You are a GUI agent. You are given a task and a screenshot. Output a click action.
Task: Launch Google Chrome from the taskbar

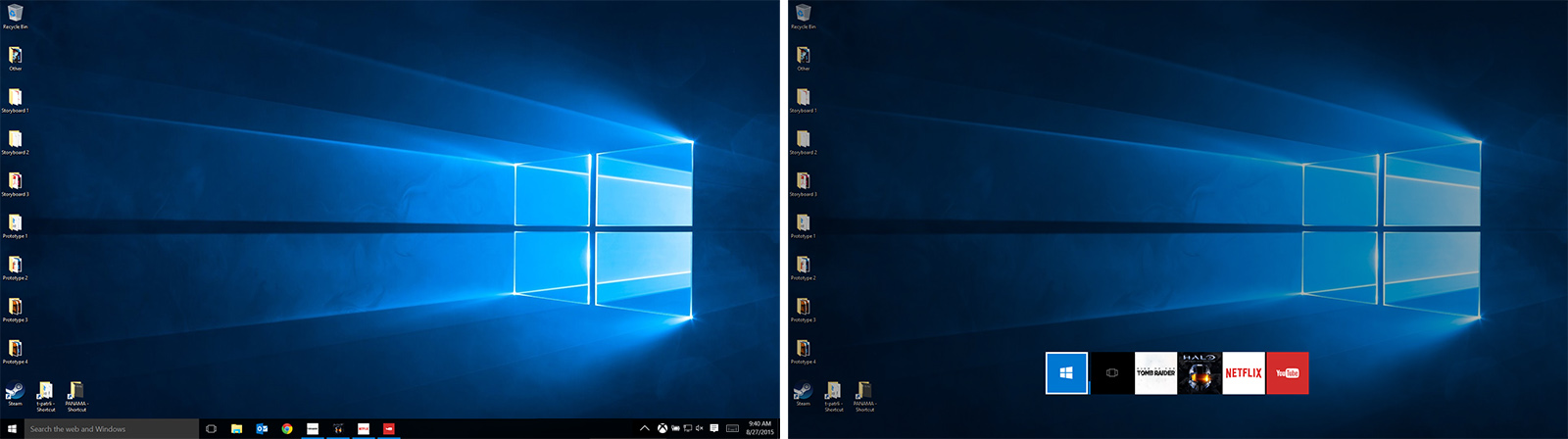[287, 428]
